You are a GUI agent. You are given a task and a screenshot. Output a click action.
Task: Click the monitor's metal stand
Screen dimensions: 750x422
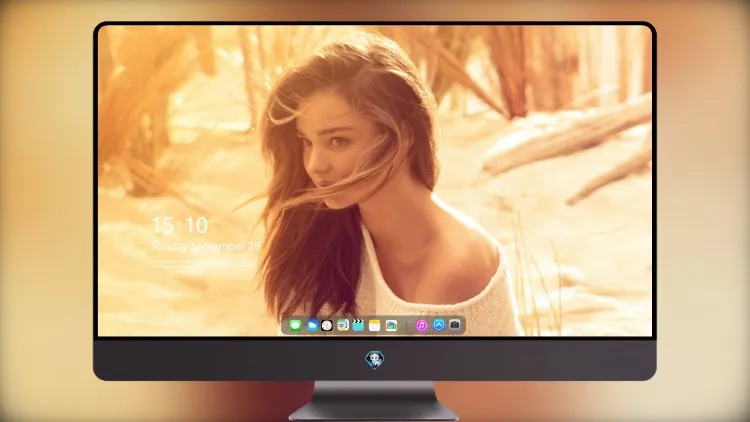(375, 401)
